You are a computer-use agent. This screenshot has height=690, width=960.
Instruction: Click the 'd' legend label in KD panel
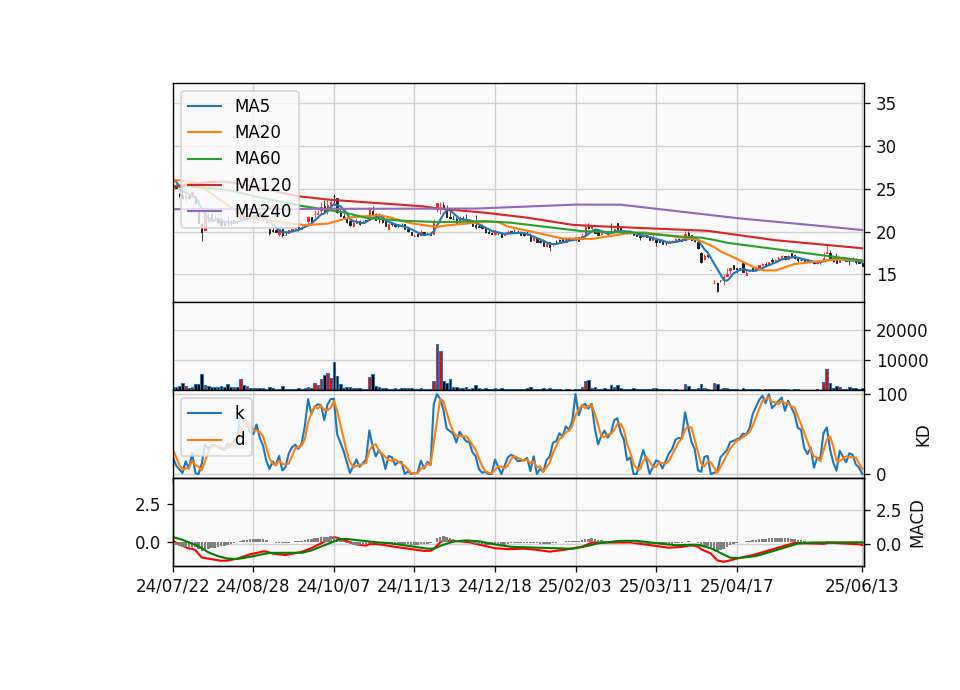[240, 439]
